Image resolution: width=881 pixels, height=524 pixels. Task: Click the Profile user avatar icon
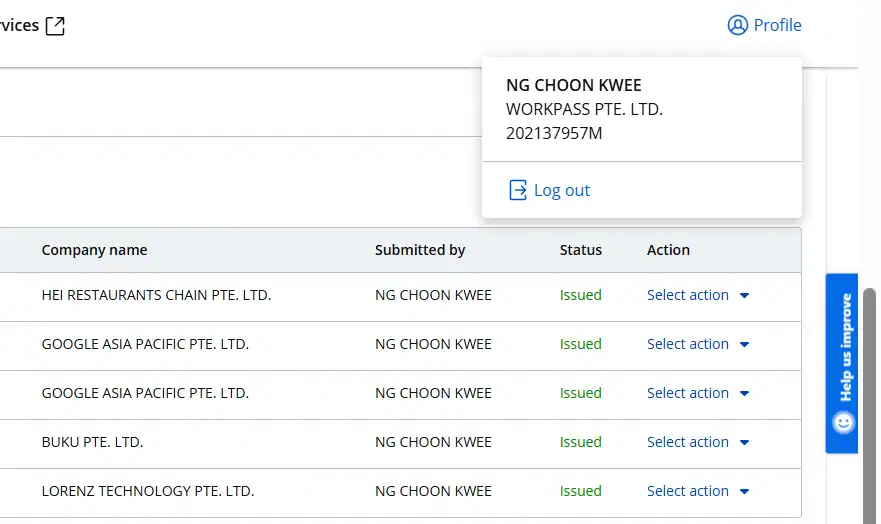click(x=738, y=26)
